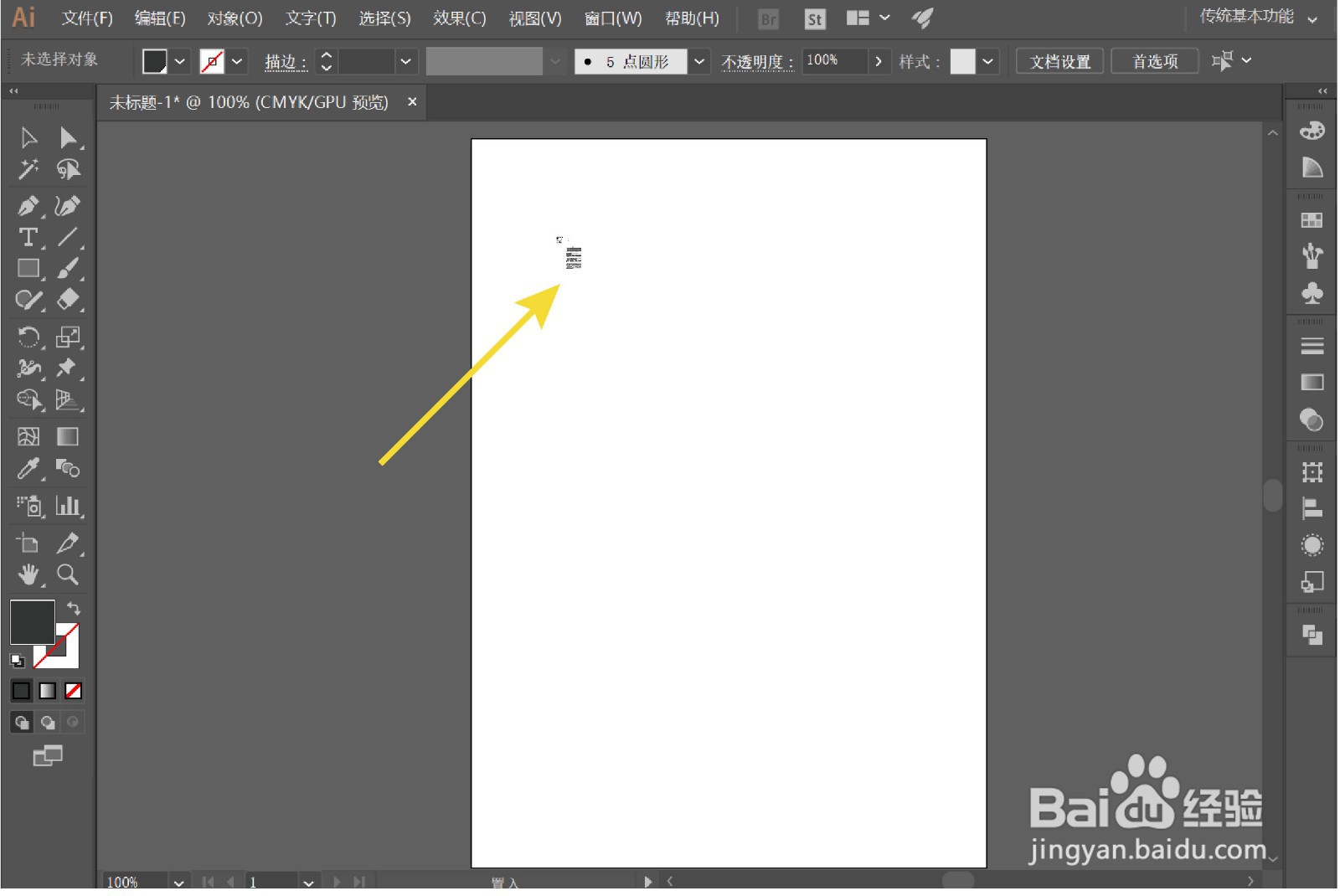1340x896 pixels.
Task: Expand stroke weight dropdown
Action: (x=405, y=61)
